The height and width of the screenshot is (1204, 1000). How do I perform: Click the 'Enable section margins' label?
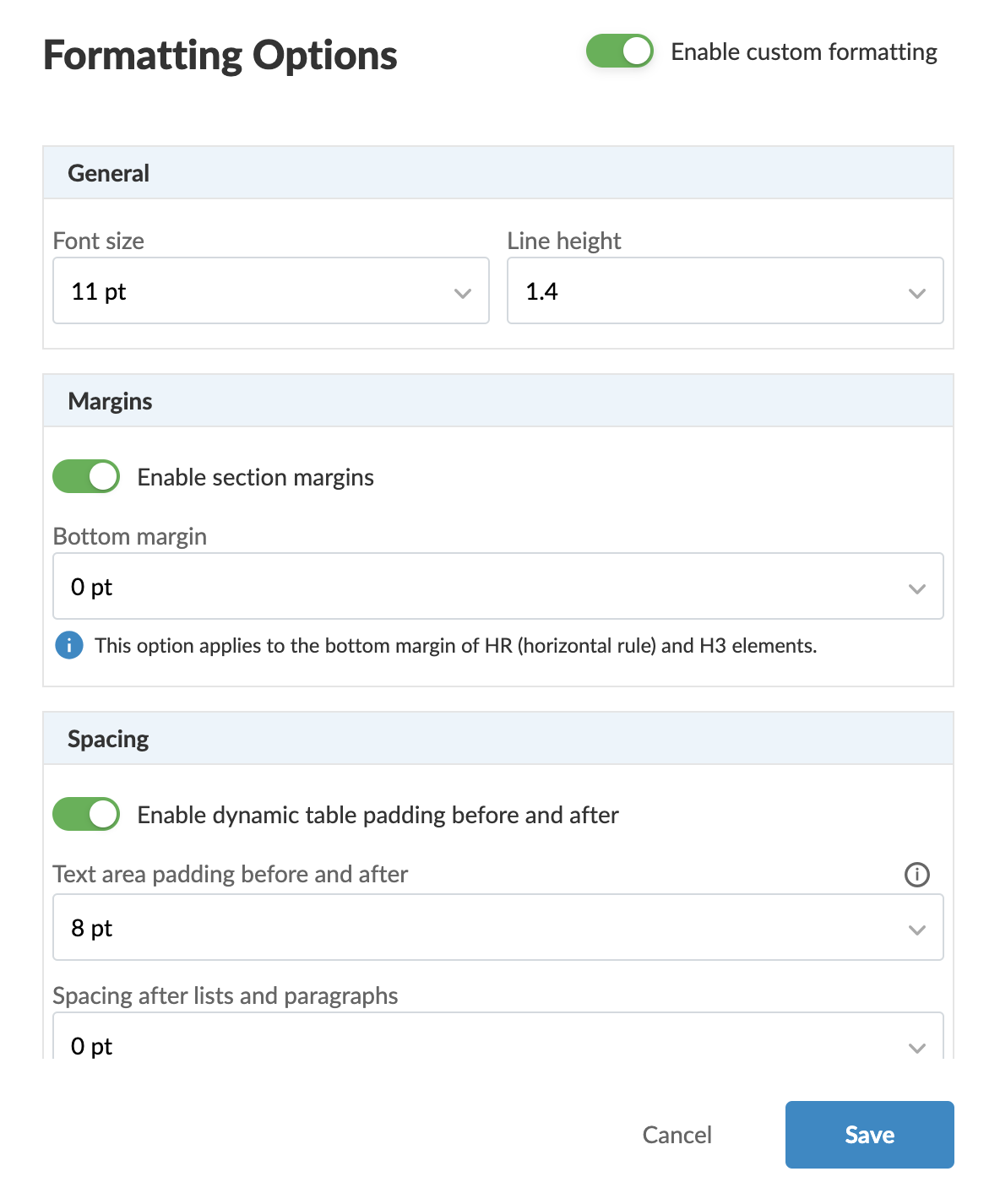[255, 478]
